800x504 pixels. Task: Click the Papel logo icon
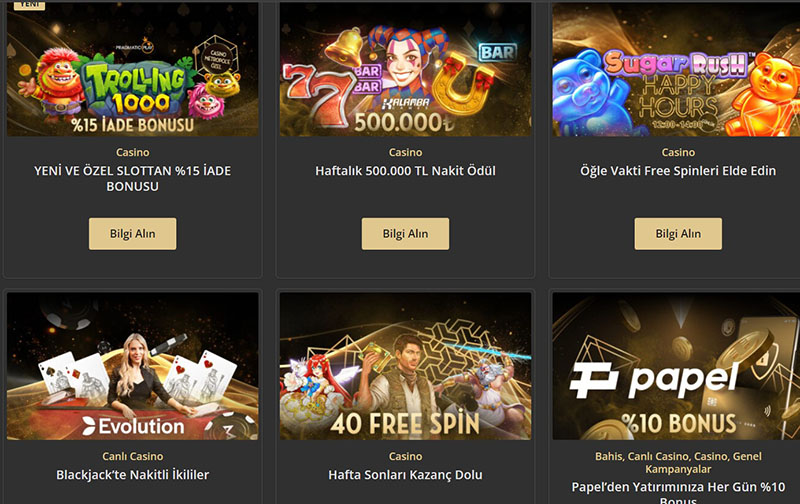pos(594,380)
